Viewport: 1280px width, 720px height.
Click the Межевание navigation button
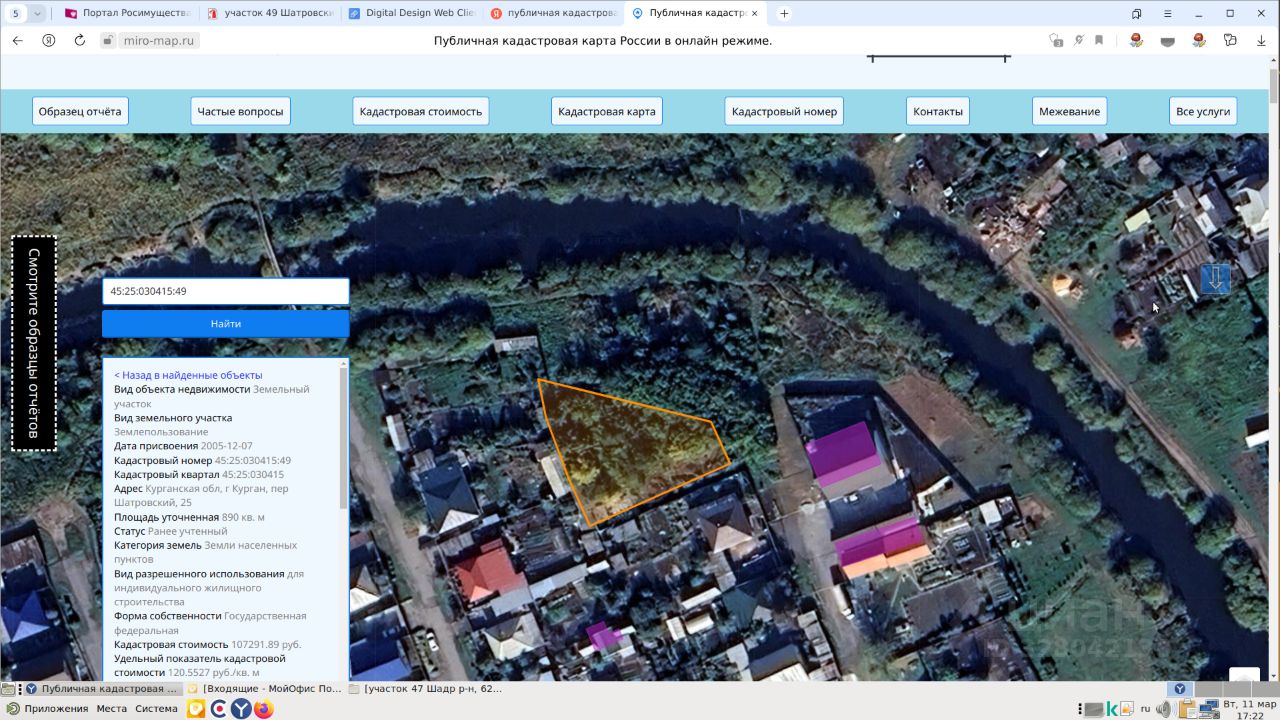pyautogui.click(x=1069, y=111)
